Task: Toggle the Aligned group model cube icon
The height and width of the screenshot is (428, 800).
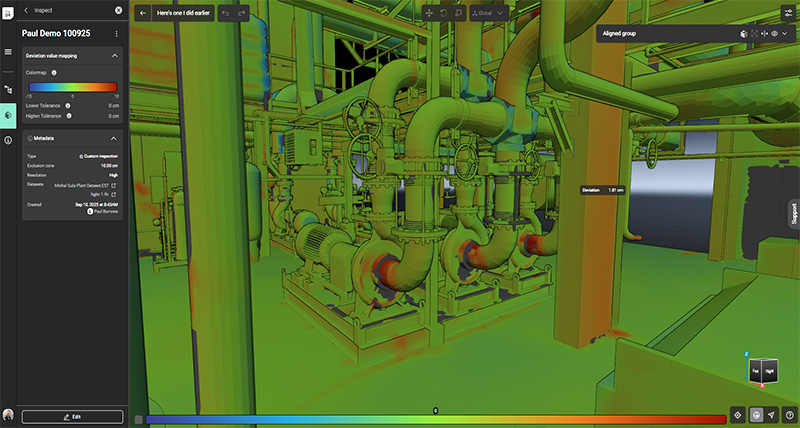Action: 743,33
